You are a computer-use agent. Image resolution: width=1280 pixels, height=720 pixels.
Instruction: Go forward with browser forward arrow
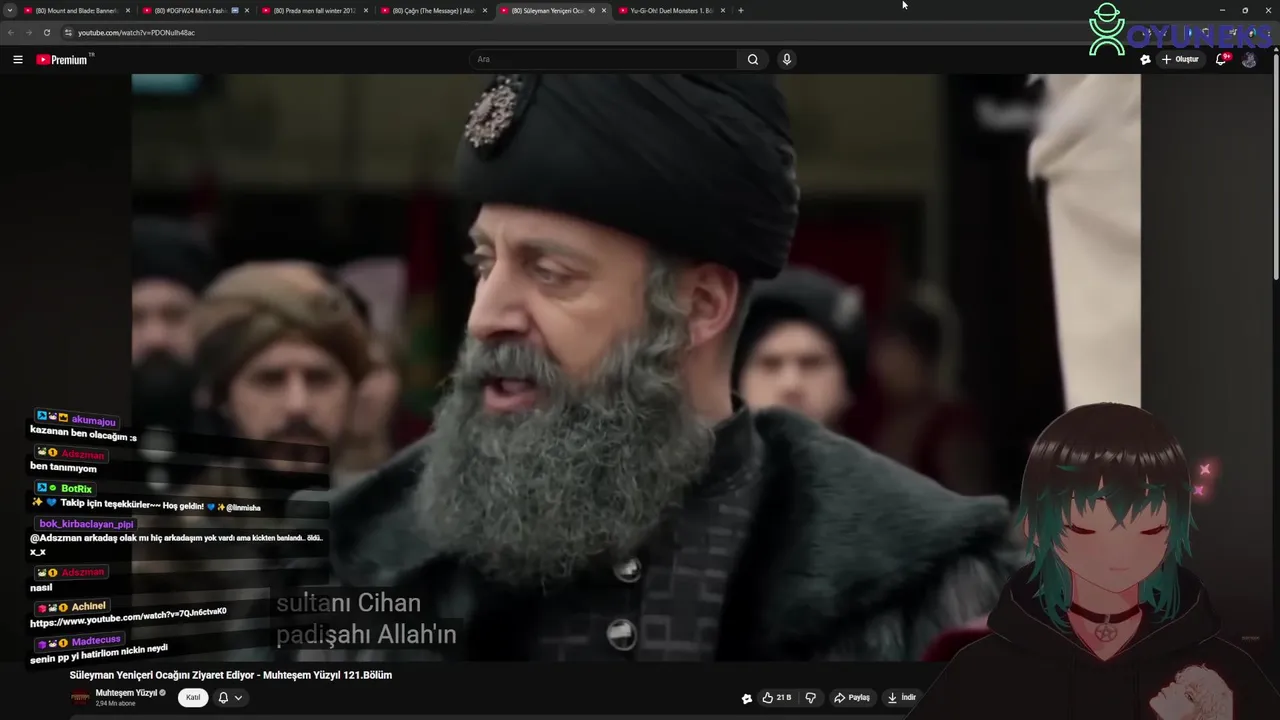coord(28,32)
